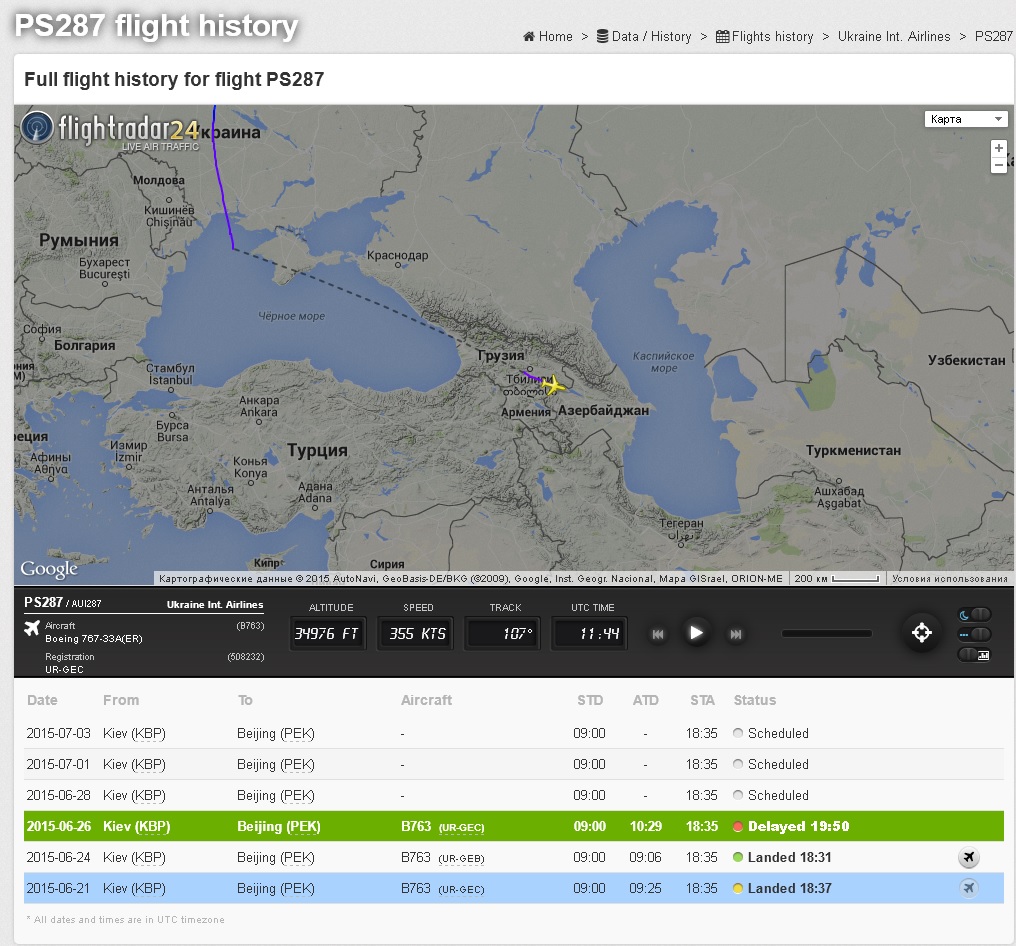Toggle the dotted track line switch
This screenshot has height=946, width=1016.
[975, 634]
